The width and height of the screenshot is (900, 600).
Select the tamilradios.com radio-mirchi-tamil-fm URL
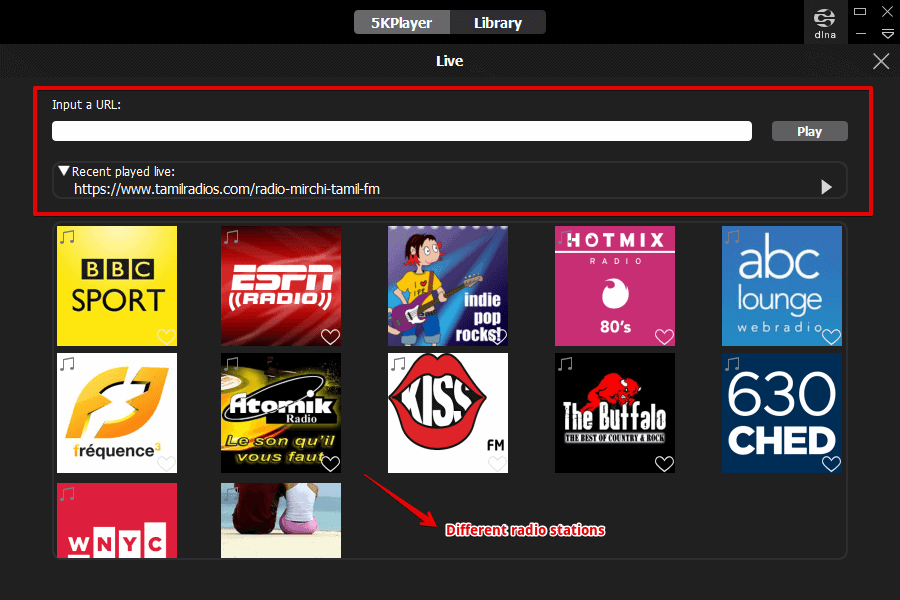tap(227, 189)
